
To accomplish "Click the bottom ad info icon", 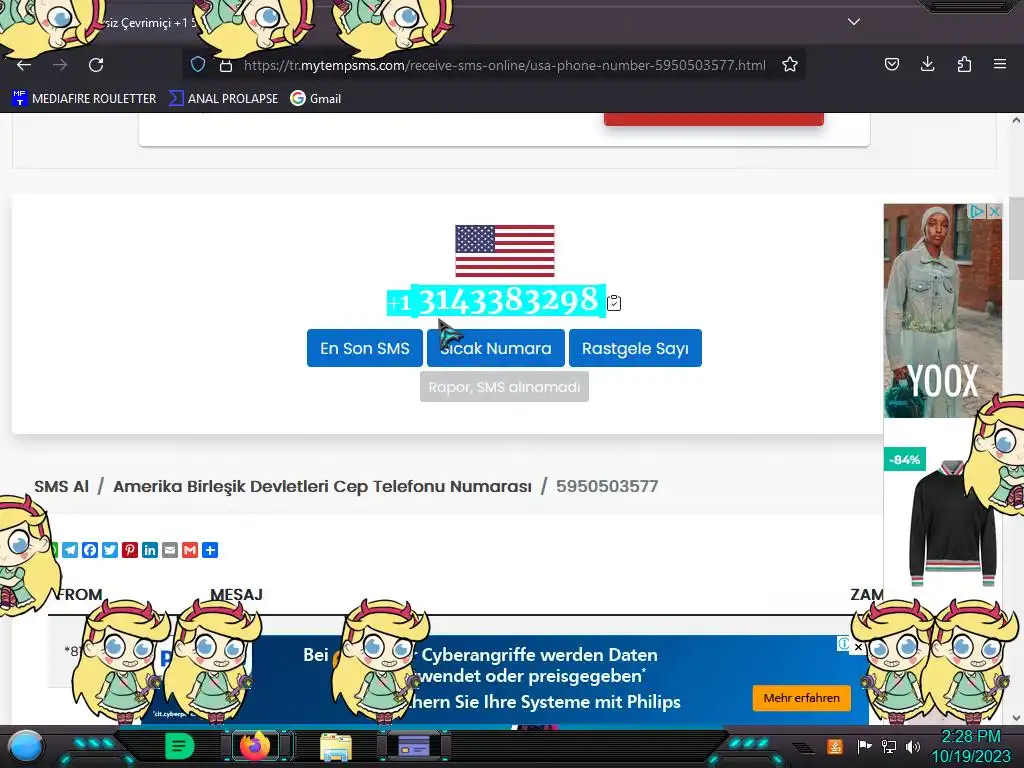I will pyautogui.click(x=844, y=644).
